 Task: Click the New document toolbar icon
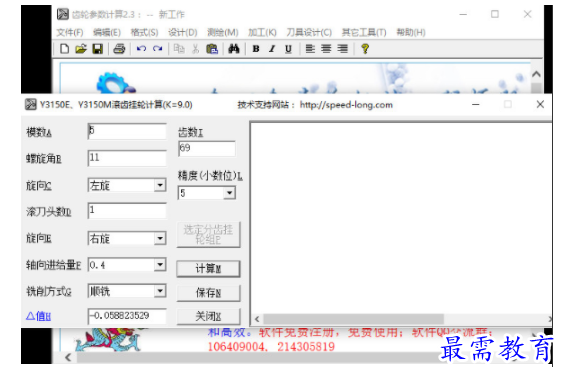tap(65, 48)
